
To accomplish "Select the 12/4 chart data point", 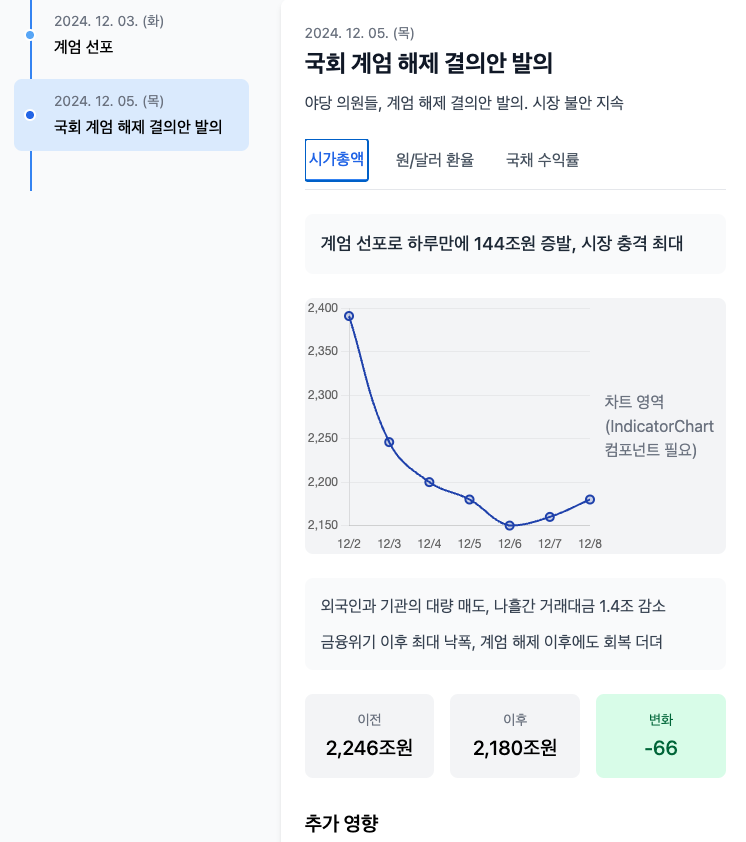I will pos(429,482).
